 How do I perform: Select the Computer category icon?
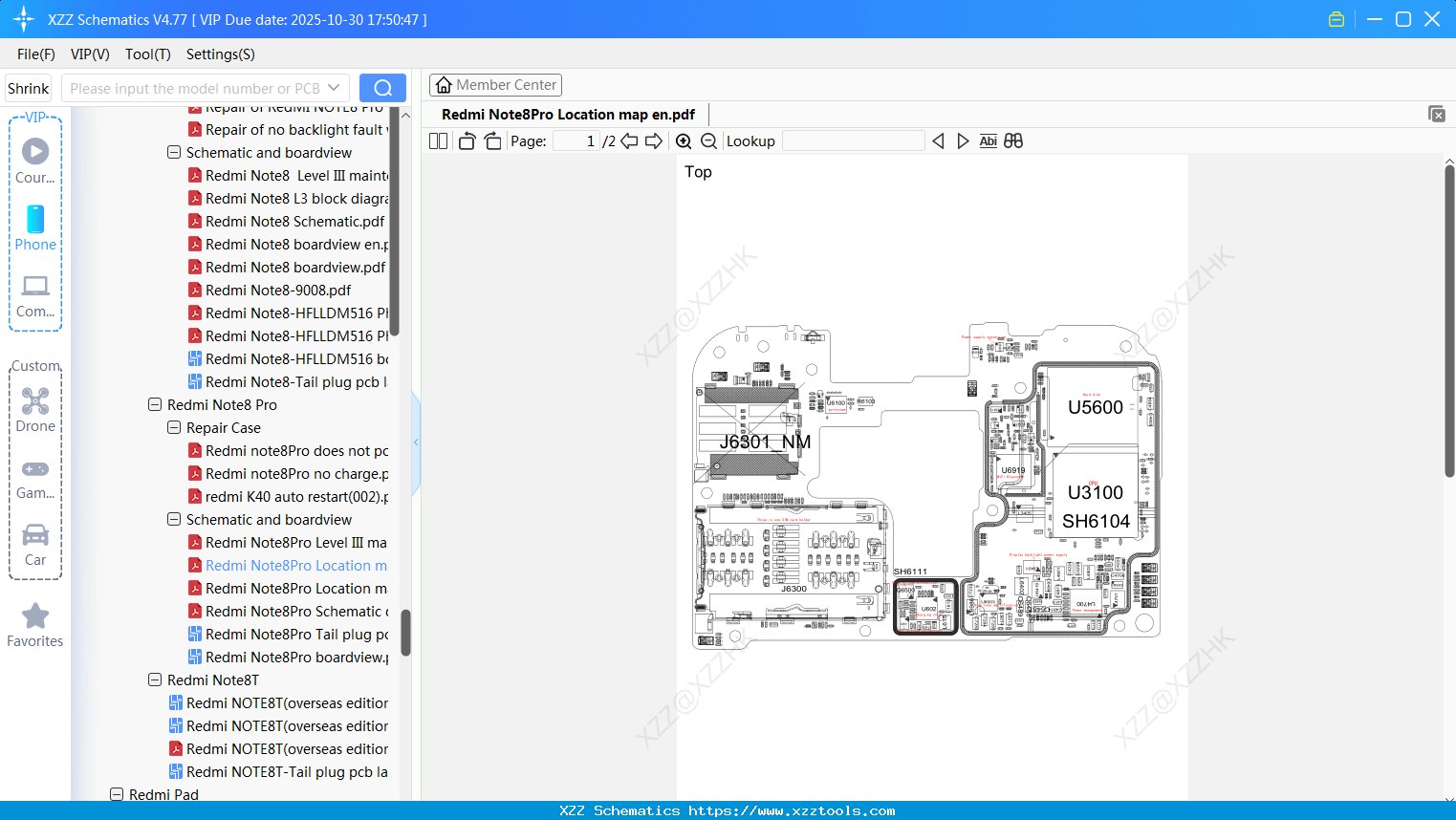click(35, 294)
